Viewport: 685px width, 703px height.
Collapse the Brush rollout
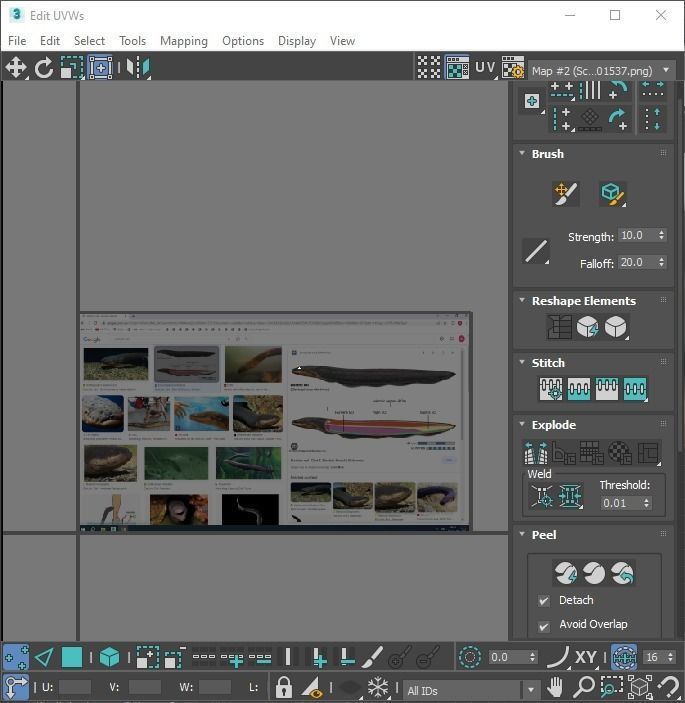522,153
